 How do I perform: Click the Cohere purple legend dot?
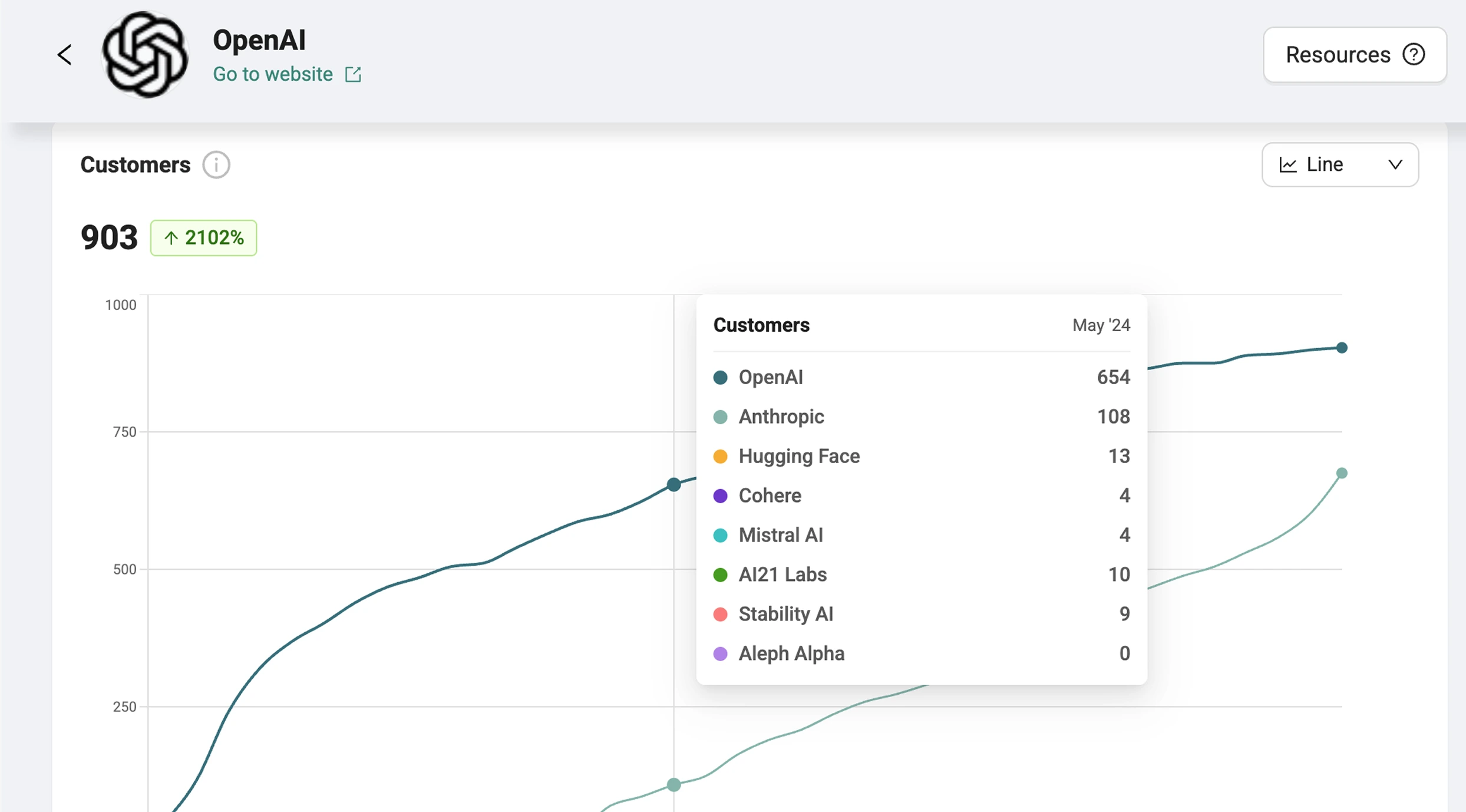pyautogui.click(x=720, y=496)
